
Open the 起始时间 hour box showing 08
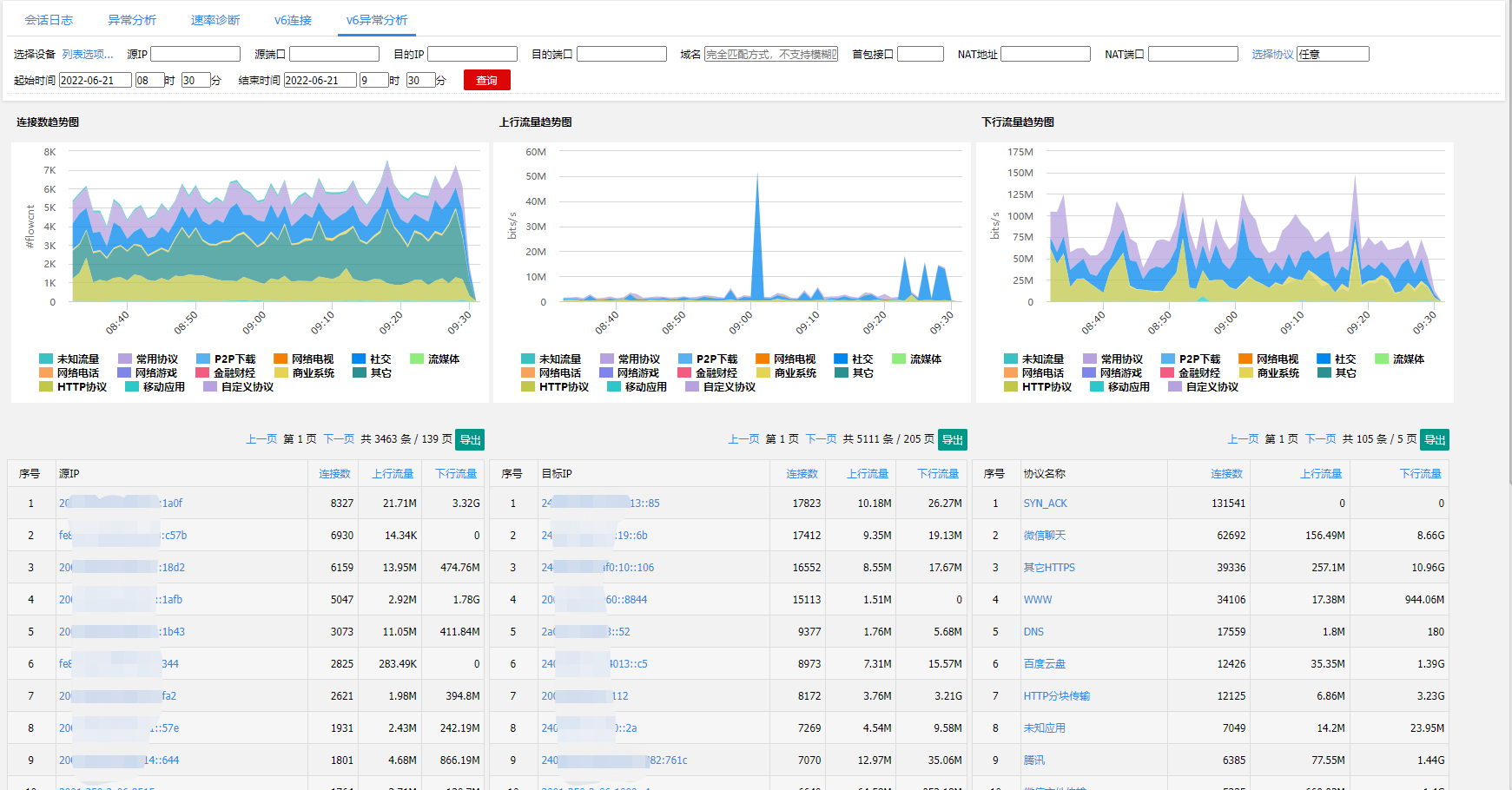(149, 80)
